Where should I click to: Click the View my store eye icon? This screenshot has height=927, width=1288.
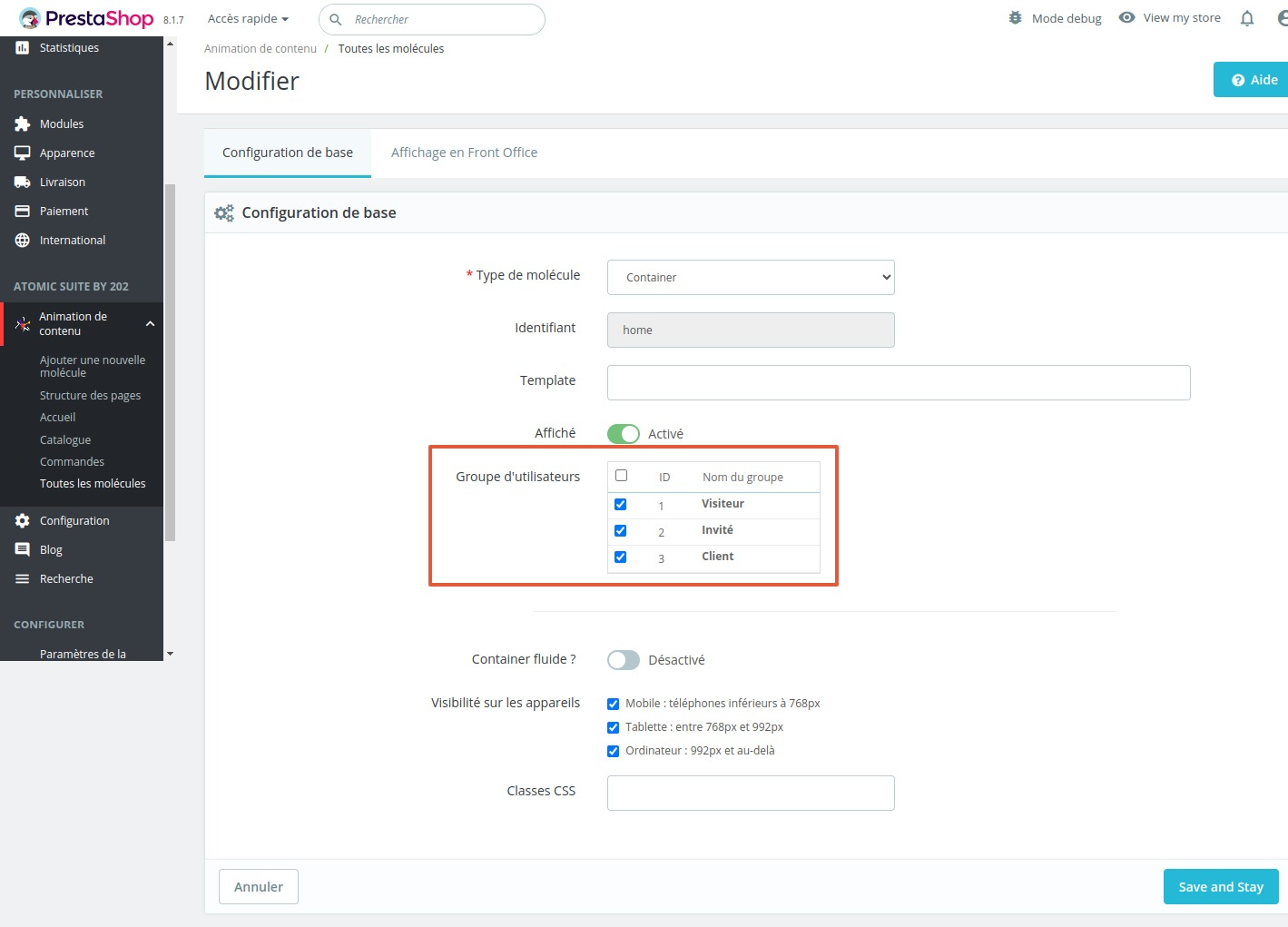[x=1126, y=17]
